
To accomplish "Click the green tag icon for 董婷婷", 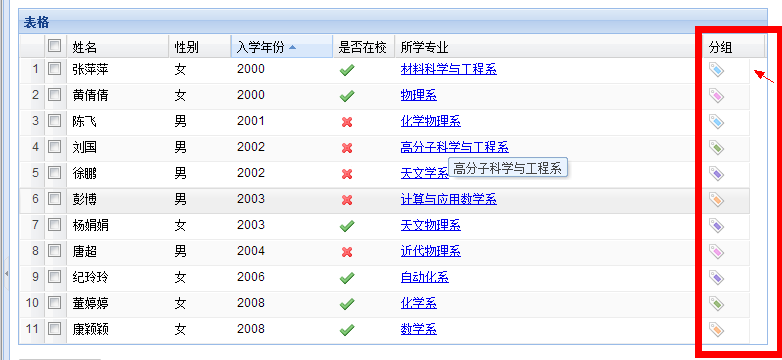I will [x=716, y=304].
